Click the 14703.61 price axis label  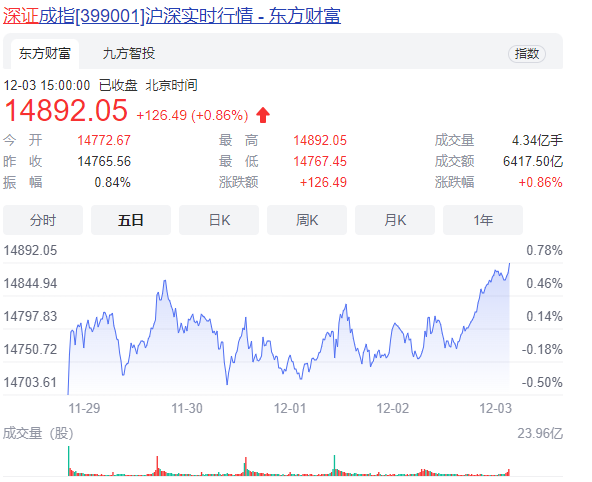click(x=30, y=382)
